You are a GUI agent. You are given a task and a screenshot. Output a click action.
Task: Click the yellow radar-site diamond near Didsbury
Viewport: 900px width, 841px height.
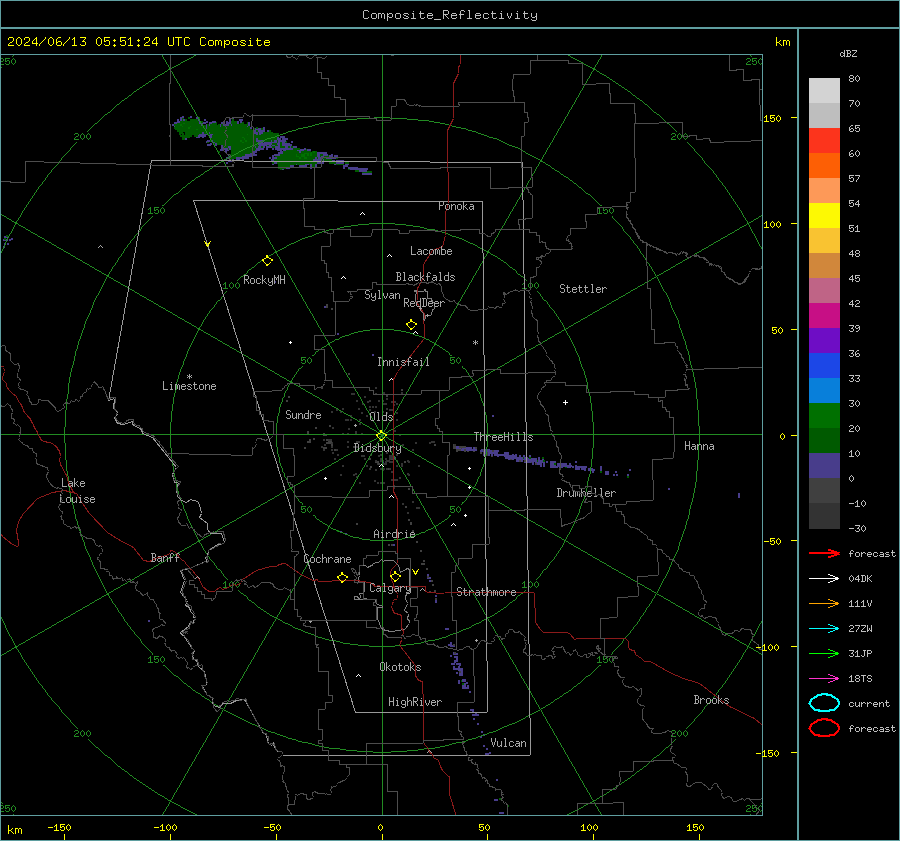point(381,436)
